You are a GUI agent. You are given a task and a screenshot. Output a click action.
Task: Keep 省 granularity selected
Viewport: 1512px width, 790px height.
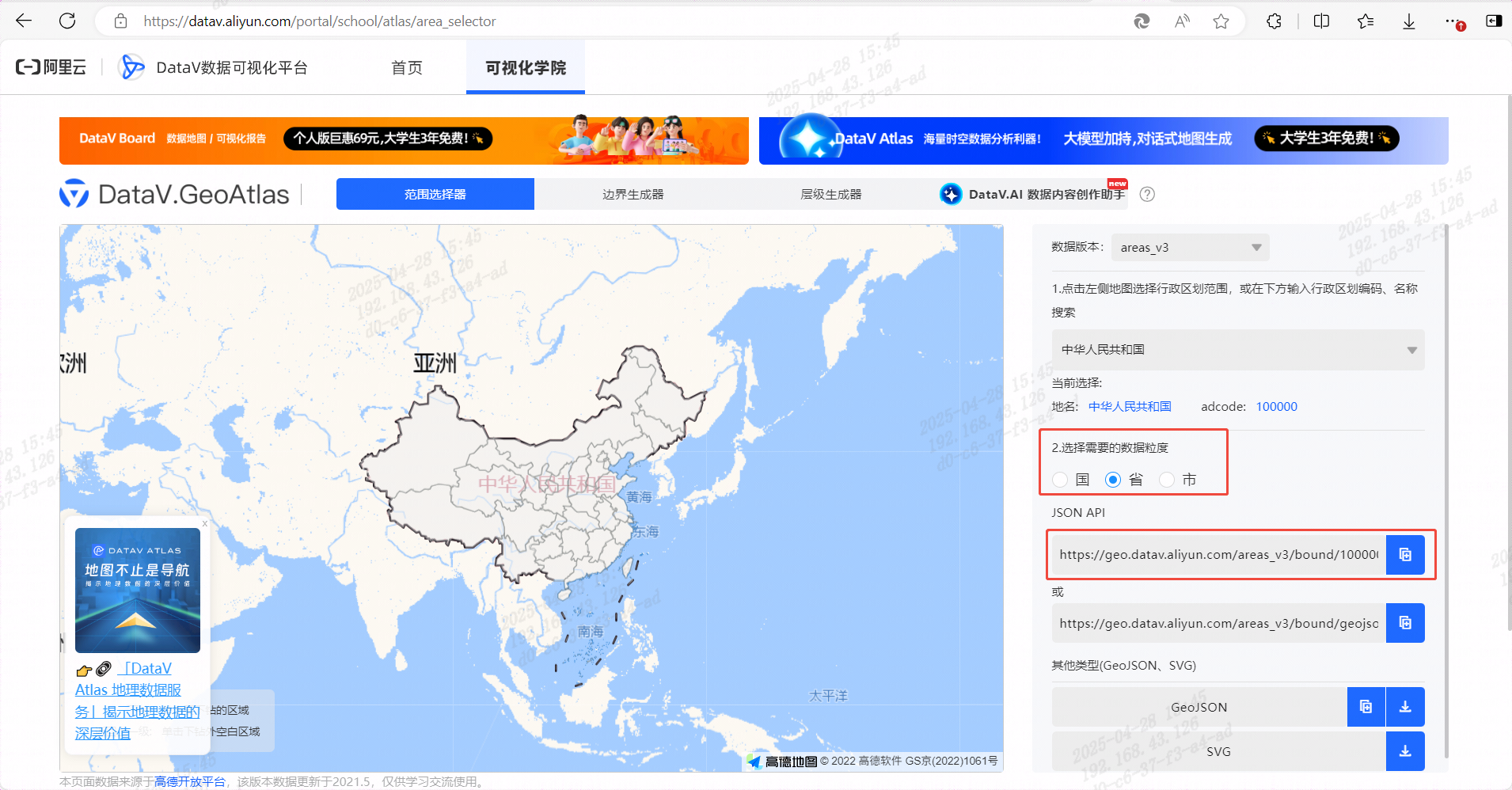pos(1113,479)
